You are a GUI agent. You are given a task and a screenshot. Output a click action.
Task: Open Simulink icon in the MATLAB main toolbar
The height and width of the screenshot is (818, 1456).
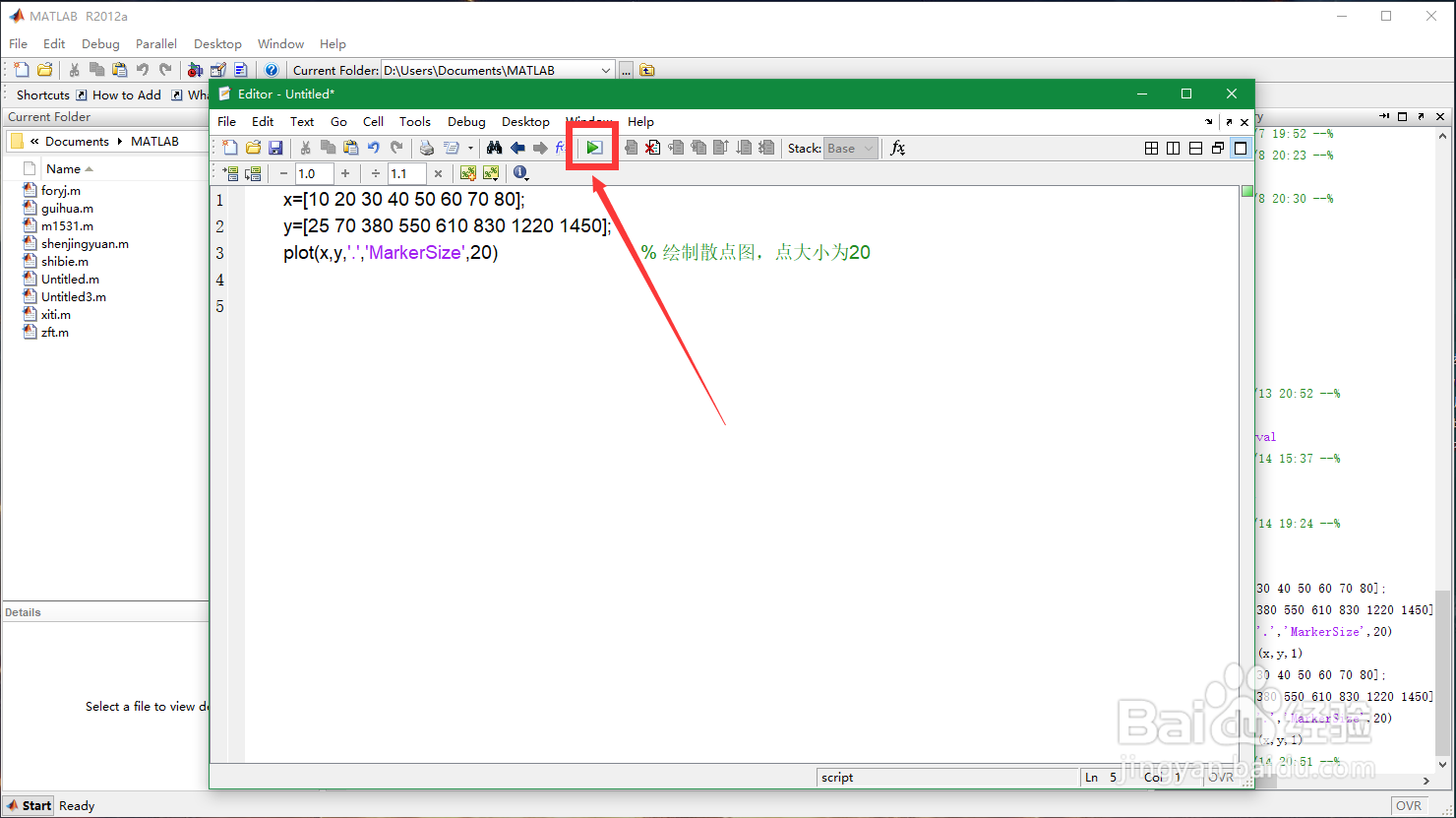[195, 70]
